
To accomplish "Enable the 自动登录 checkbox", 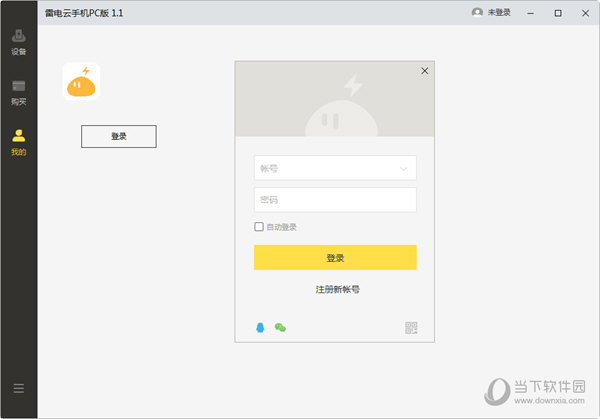I will (x=259, y=227).
